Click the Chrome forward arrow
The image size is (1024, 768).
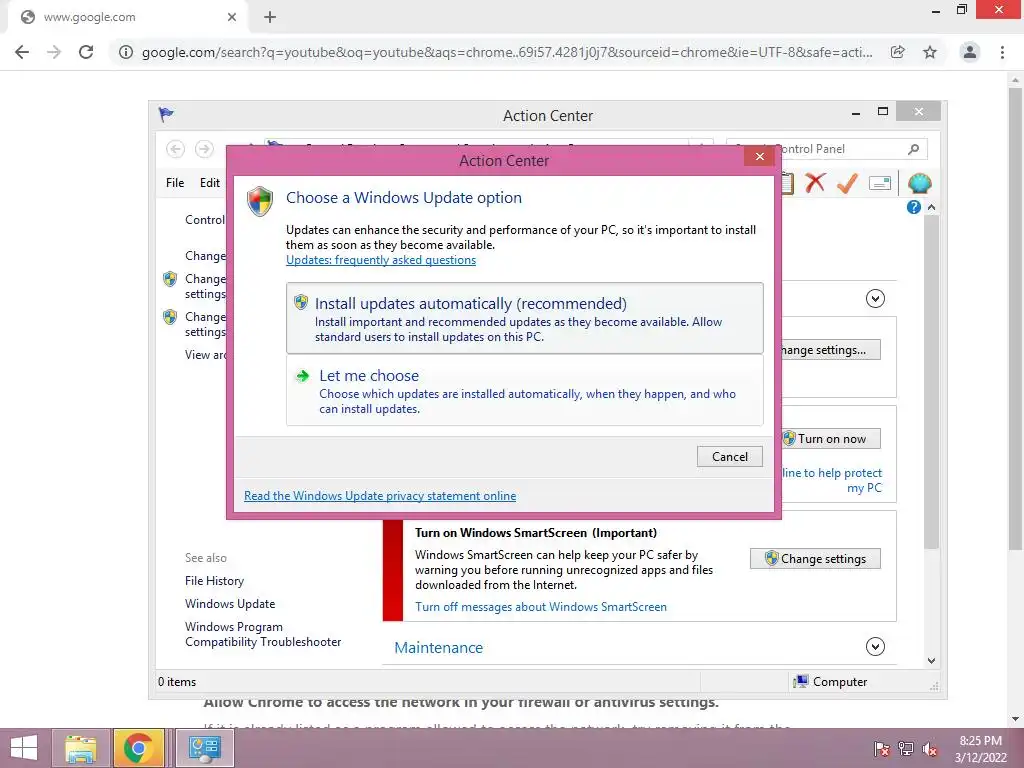54,52
